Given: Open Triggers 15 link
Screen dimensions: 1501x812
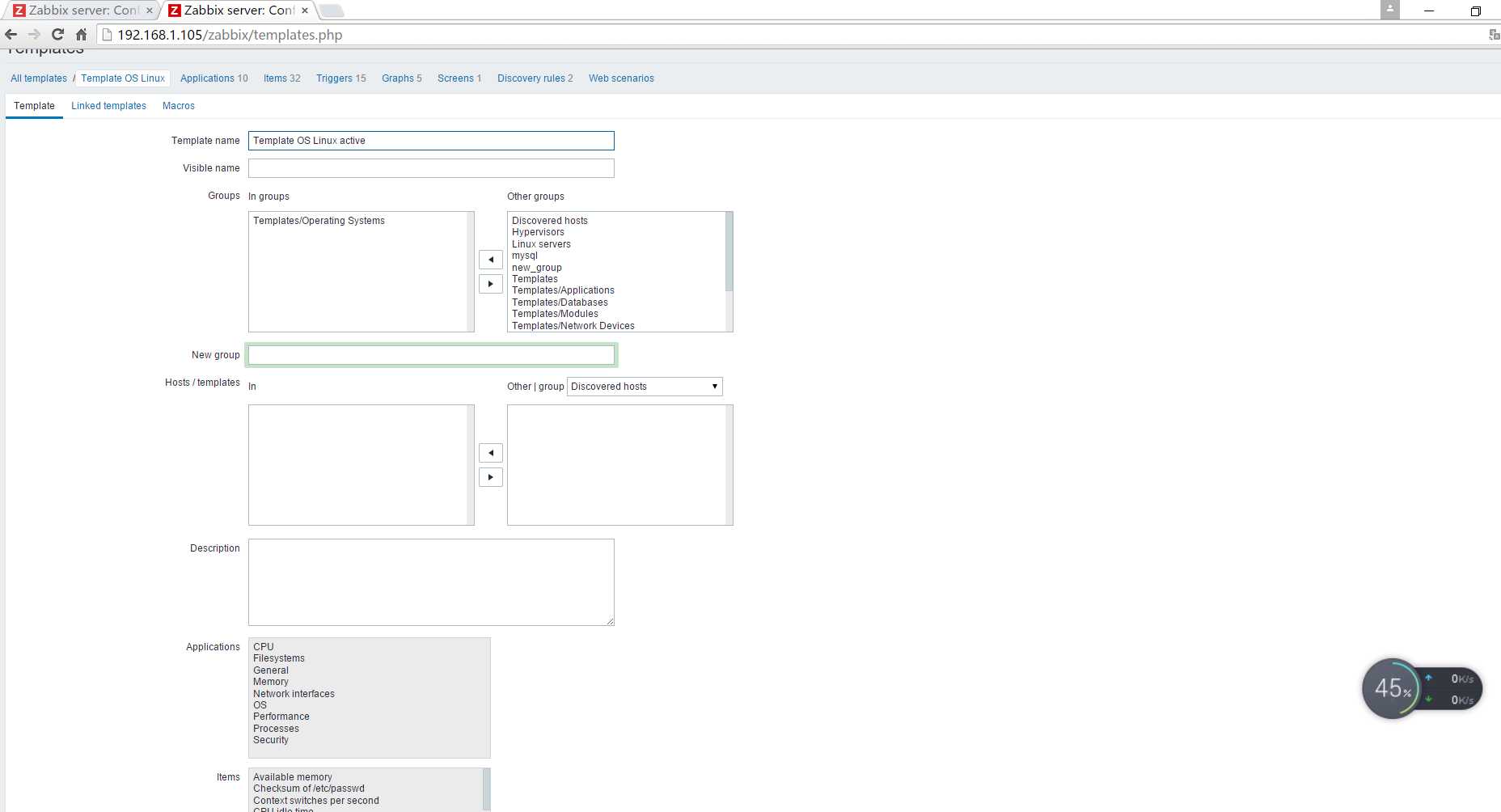Looking at the screenshot, I should tap(341, 78).
